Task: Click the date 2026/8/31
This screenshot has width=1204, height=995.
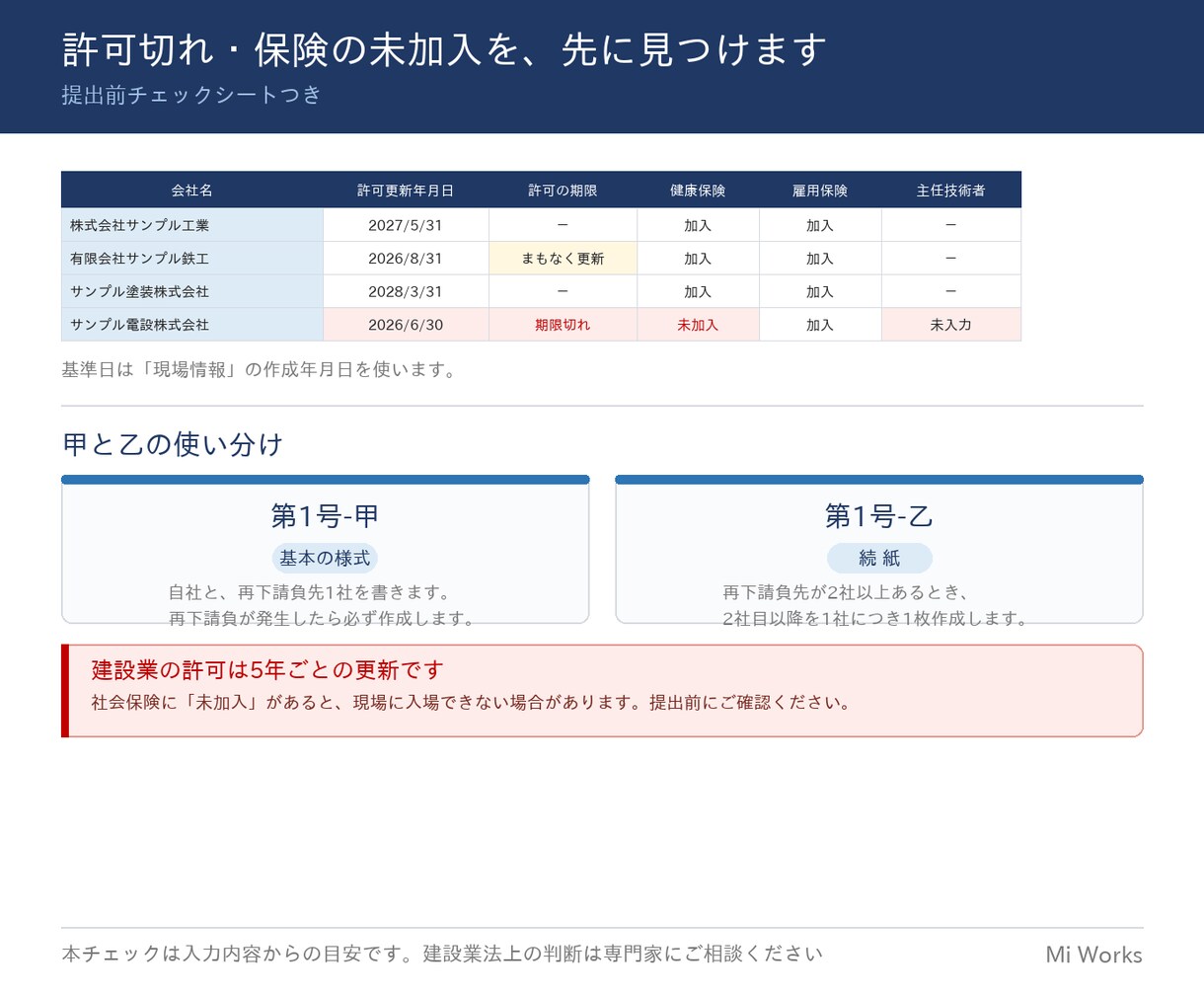Action: click(406, 259)
